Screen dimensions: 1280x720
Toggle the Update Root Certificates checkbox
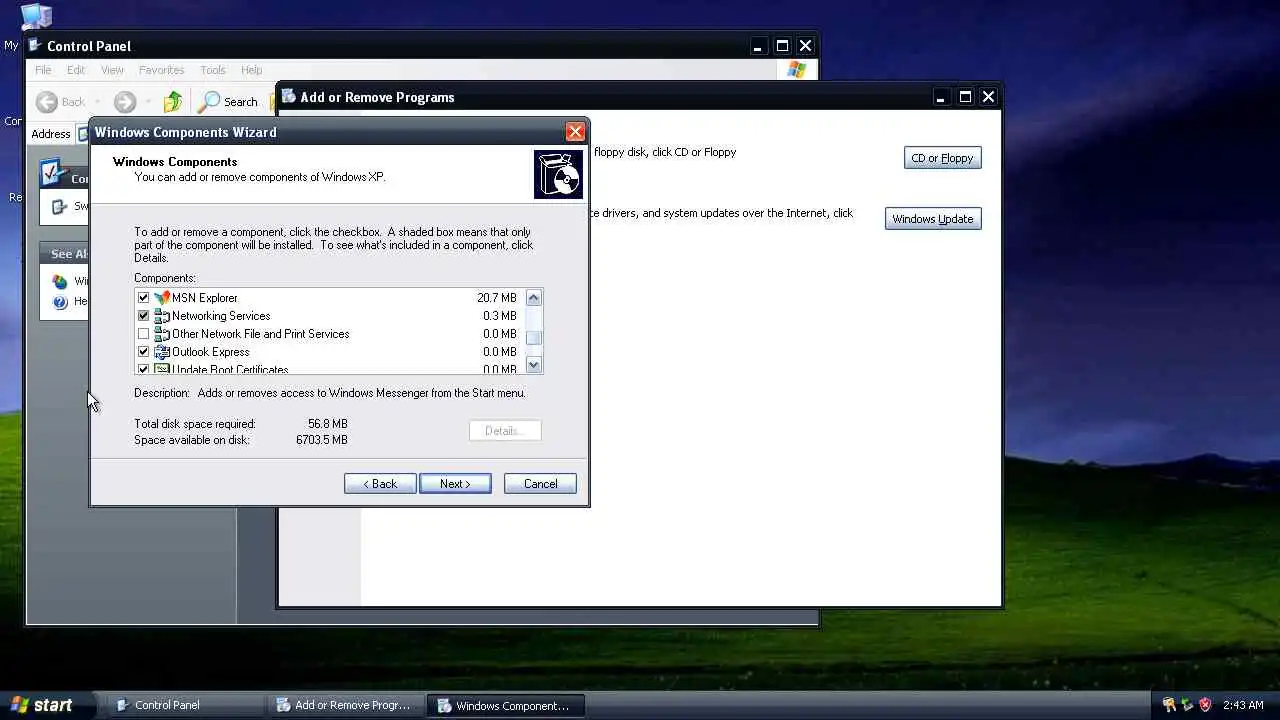tap(143, 369)
